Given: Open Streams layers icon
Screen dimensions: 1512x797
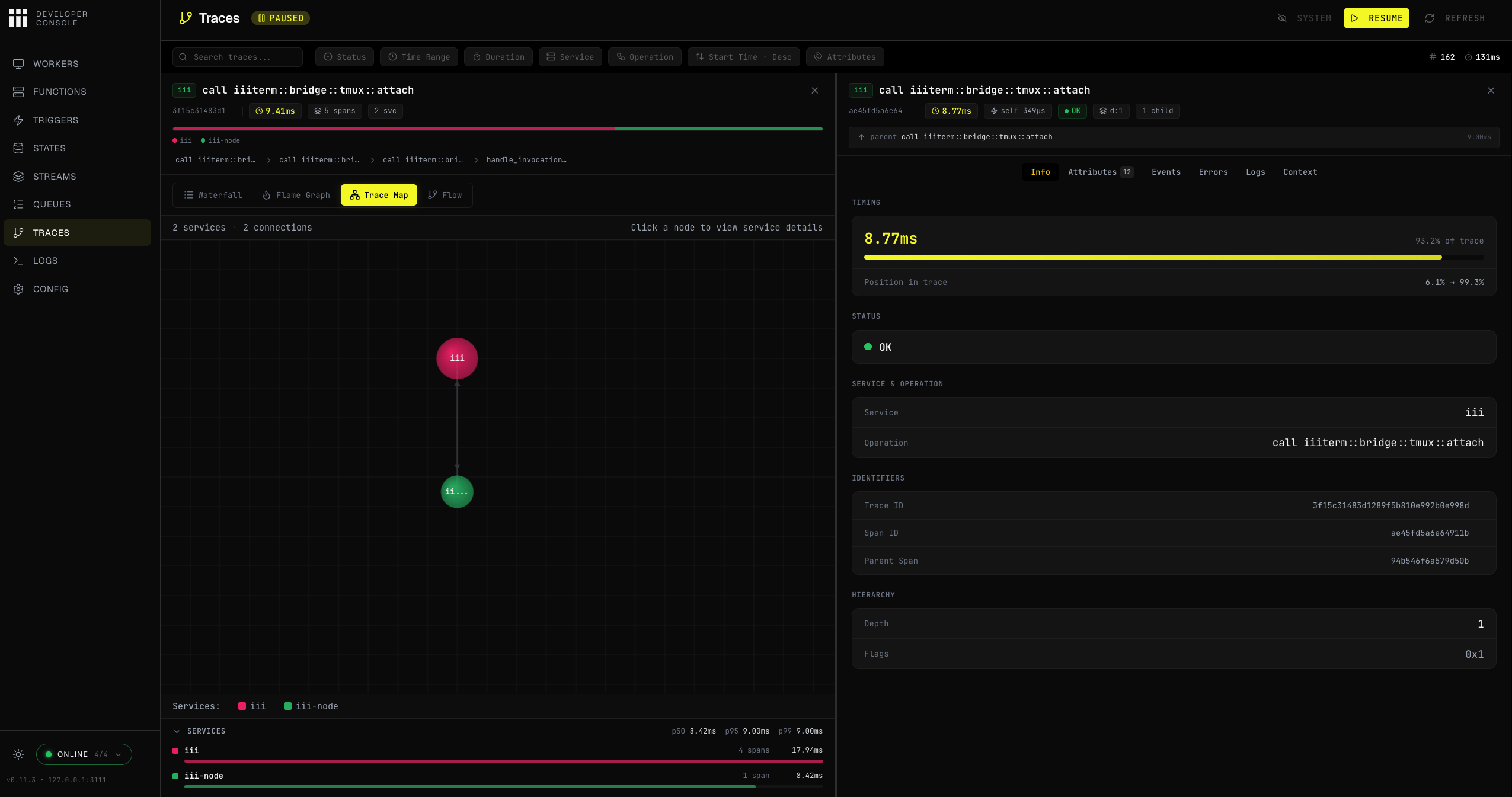Looking at the screenshot, I should pyautogui.click(x=18, y=177).
